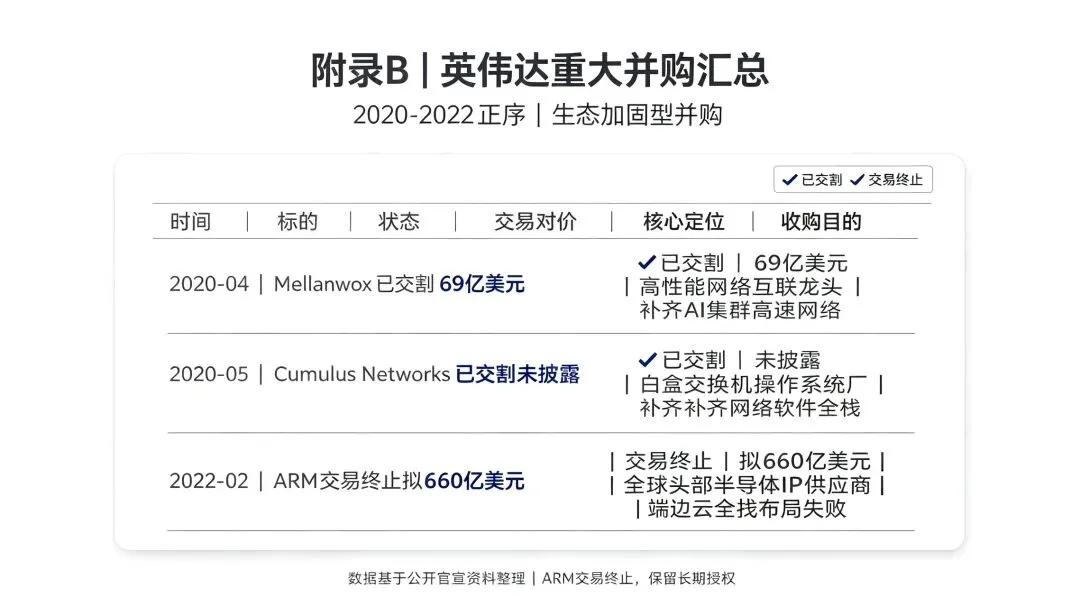
Task: Click the 已交割 legend checkmark icon
Action: 790,180
